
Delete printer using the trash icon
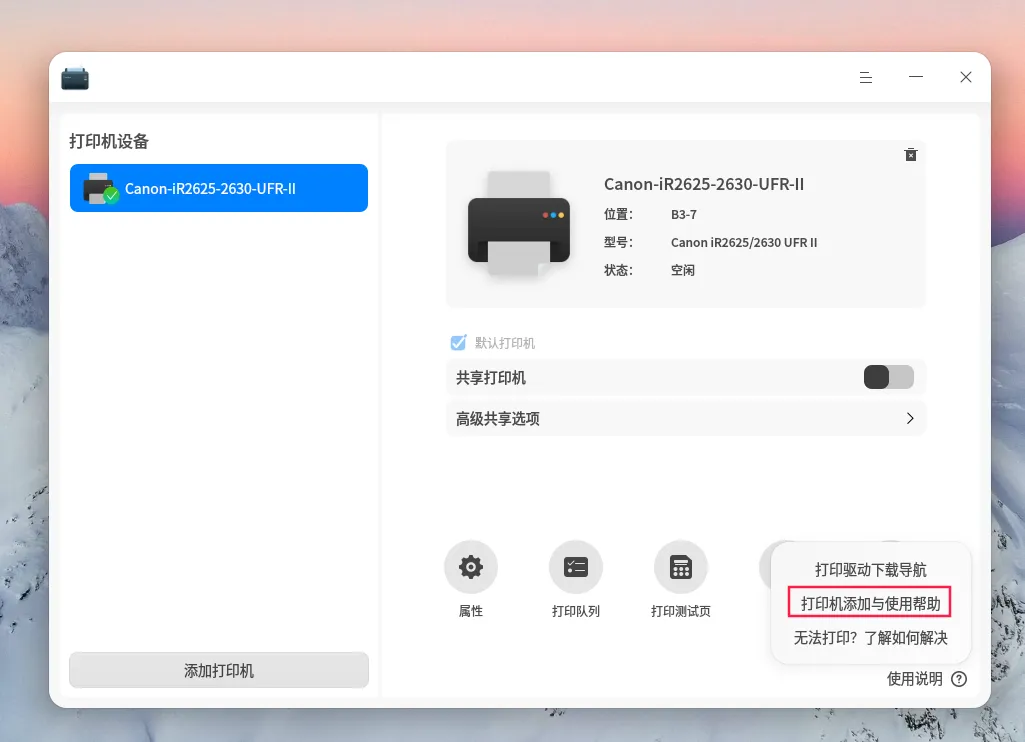[911, 155]
